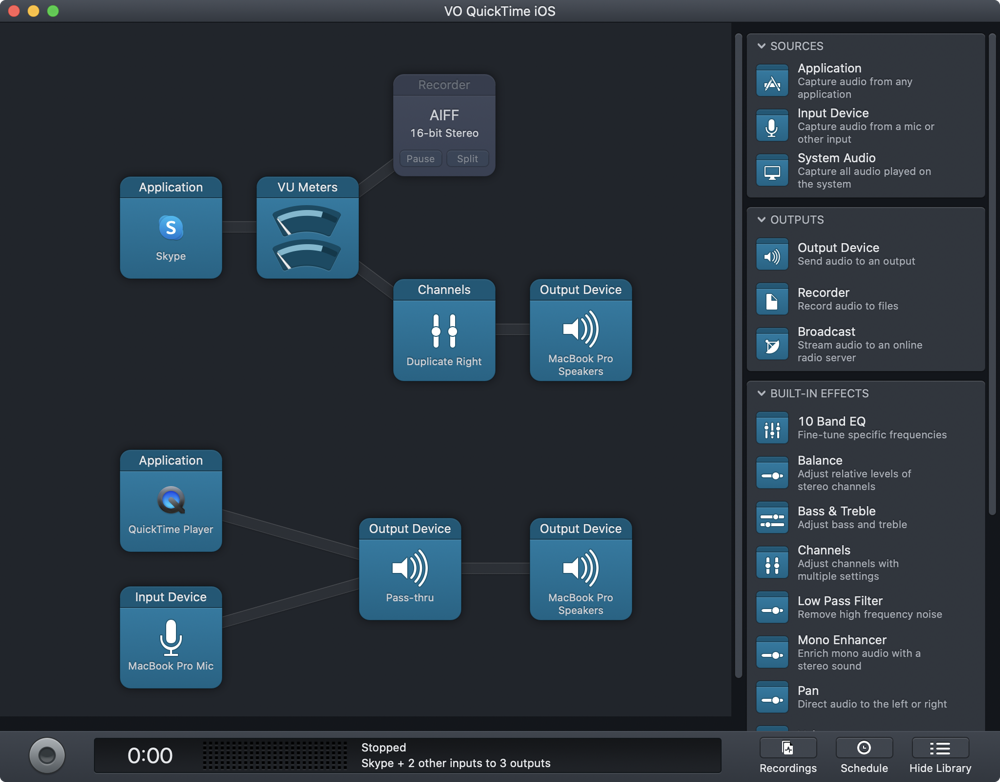Screen dimensions: 1000x782
Task: Click the Skype application block icon
Action: (171, 228)
